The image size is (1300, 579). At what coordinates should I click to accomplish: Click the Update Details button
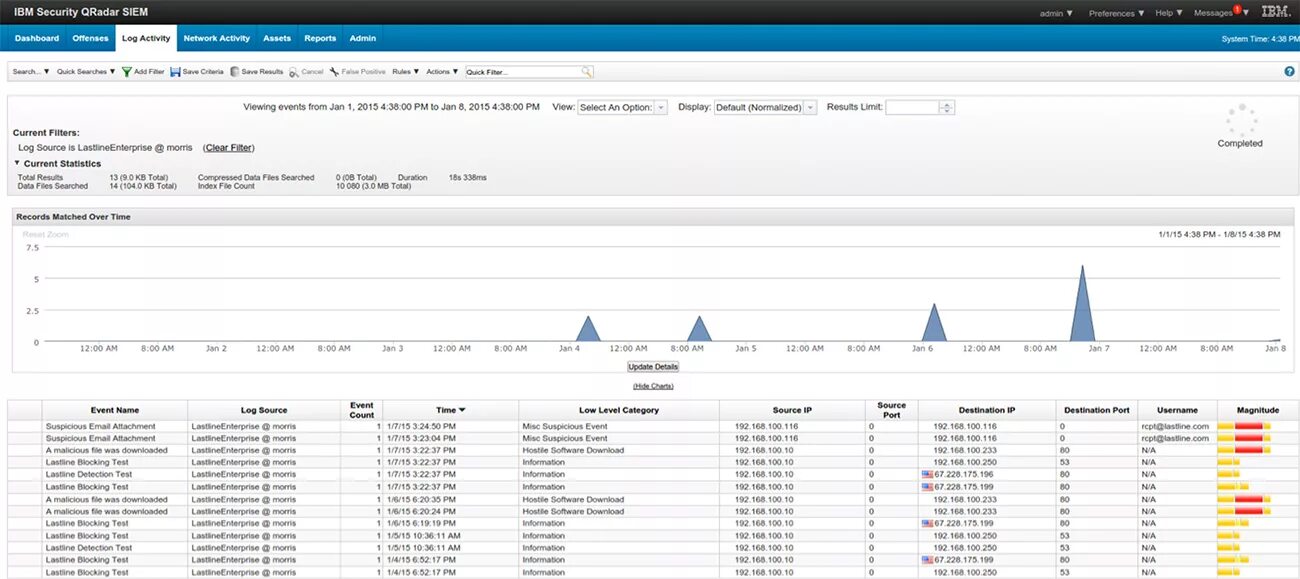pyautogui.click(x=653, y=367)
